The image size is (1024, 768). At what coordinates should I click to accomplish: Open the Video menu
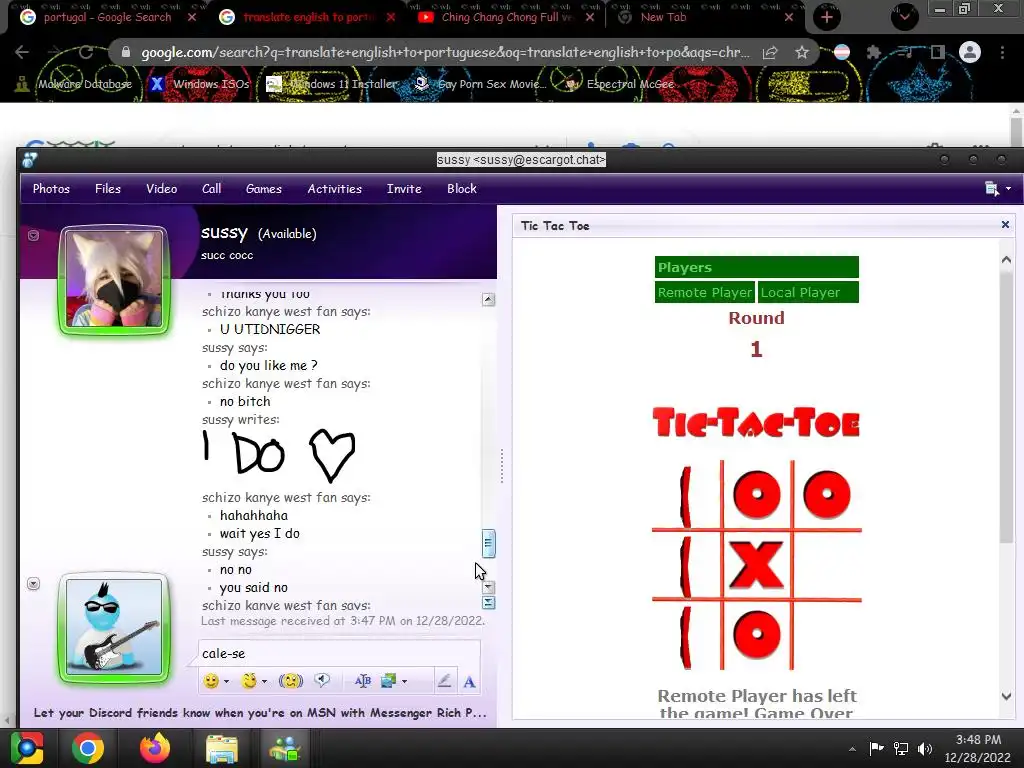click(161, 189)
